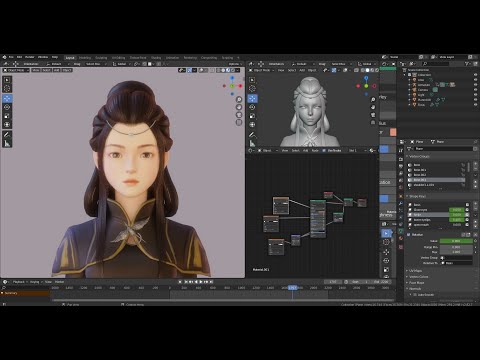This screenshot has width=480, height=360.
Task: Select the Rotate tool in the rendered character viewport
Action: pyautogui.click(x=7, y=107)
